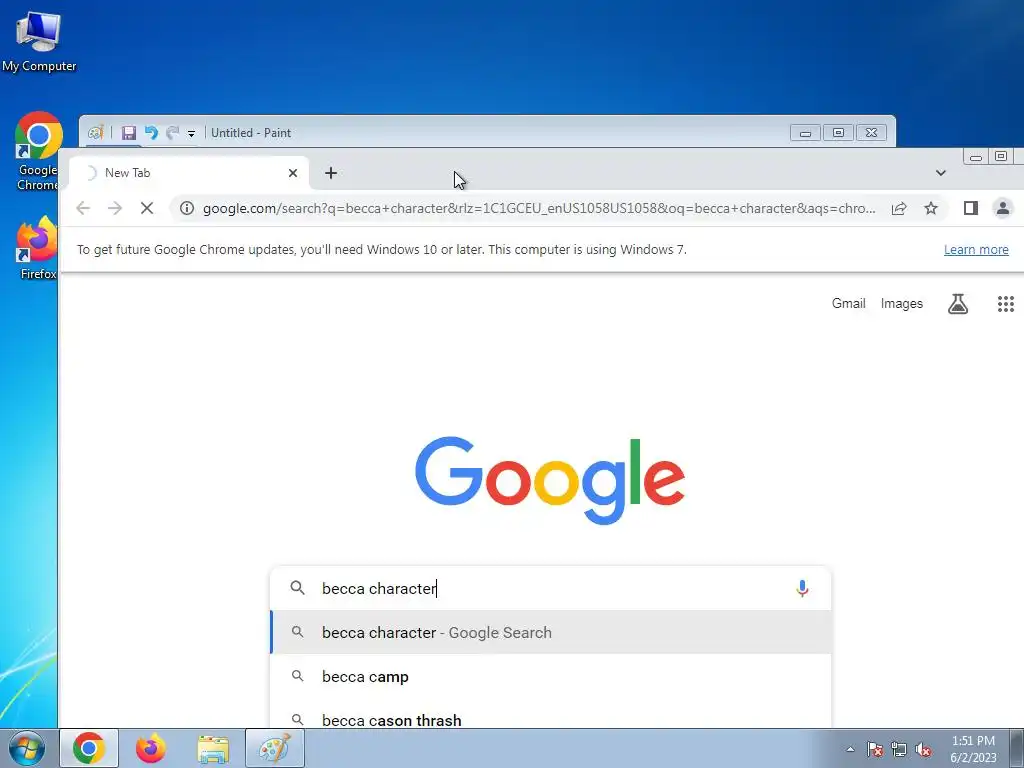Image resolution: width=1024 pixels, height=768 pixels.
Task: Click Save icon in Paint title bar
Action: point(129,133)
